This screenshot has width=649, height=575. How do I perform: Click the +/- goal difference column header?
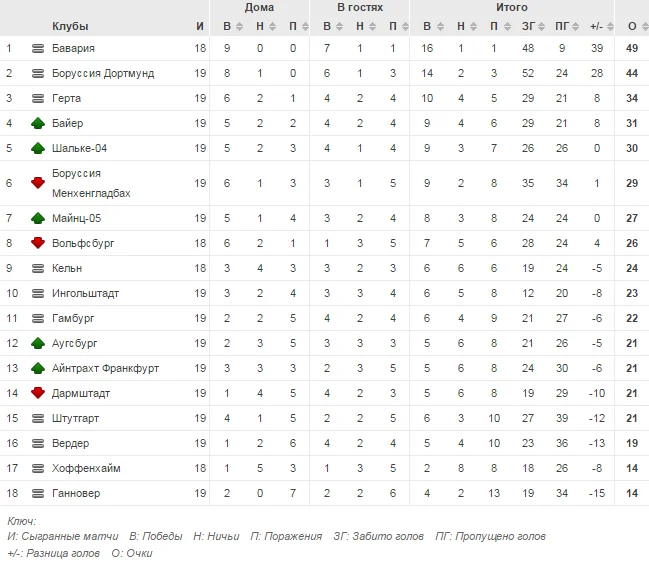click(x=597, y=26)
